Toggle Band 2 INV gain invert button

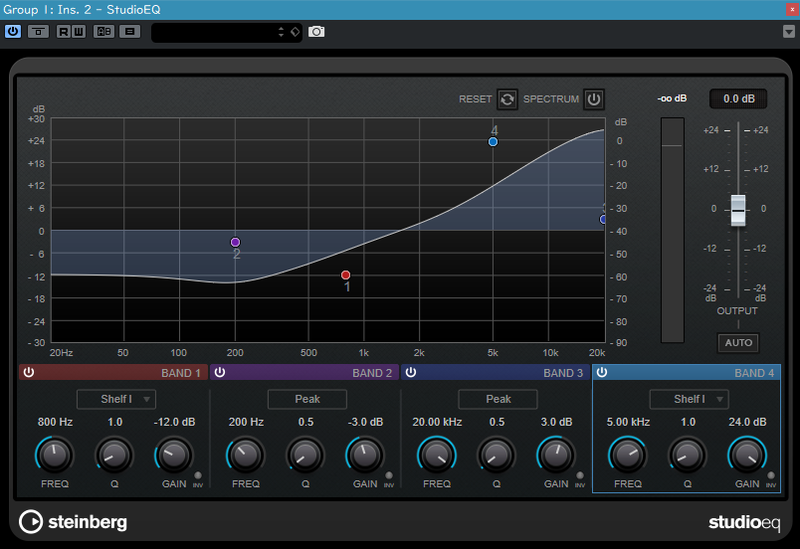[x=389, y=476]
